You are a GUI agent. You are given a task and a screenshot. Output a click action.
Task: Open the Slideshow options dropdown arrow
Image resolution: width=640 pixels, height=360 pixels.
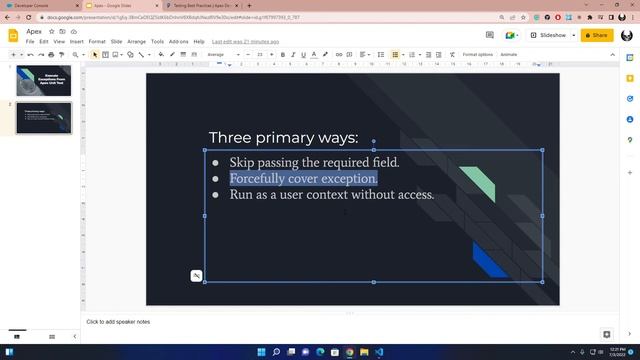pyautogui.click(x=573, y=36)
